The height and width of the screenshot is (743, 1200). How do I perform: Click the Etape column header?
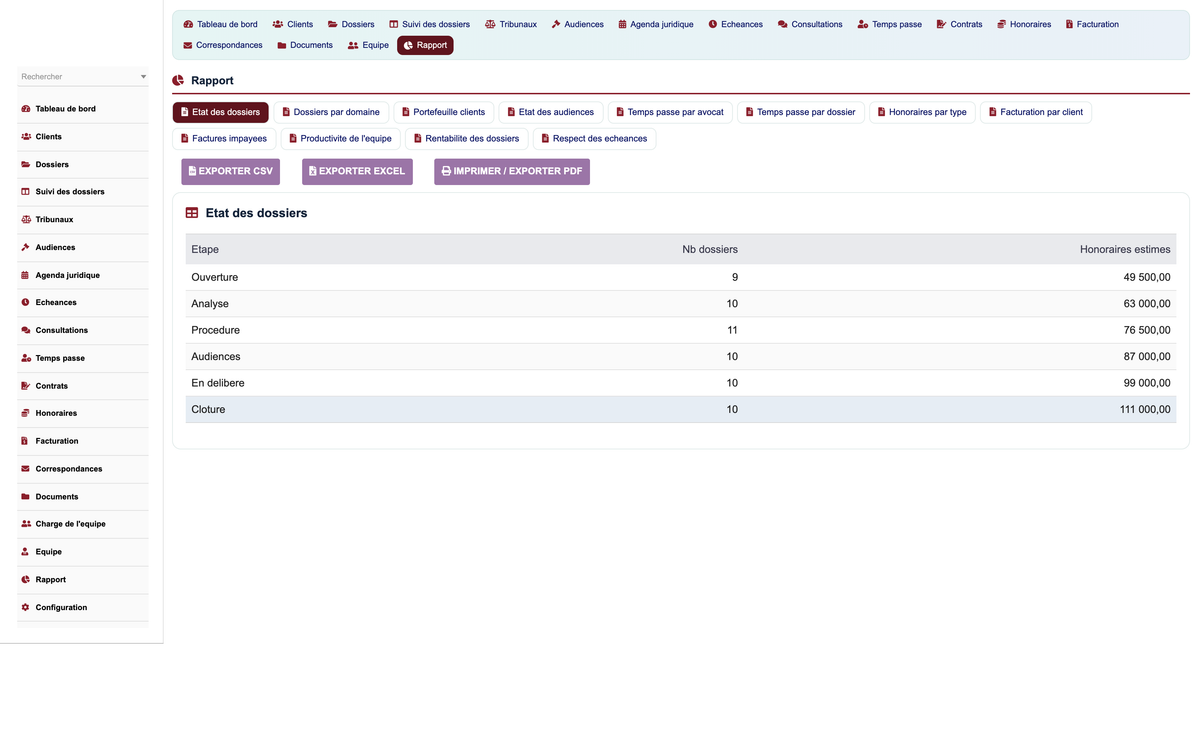205,249
